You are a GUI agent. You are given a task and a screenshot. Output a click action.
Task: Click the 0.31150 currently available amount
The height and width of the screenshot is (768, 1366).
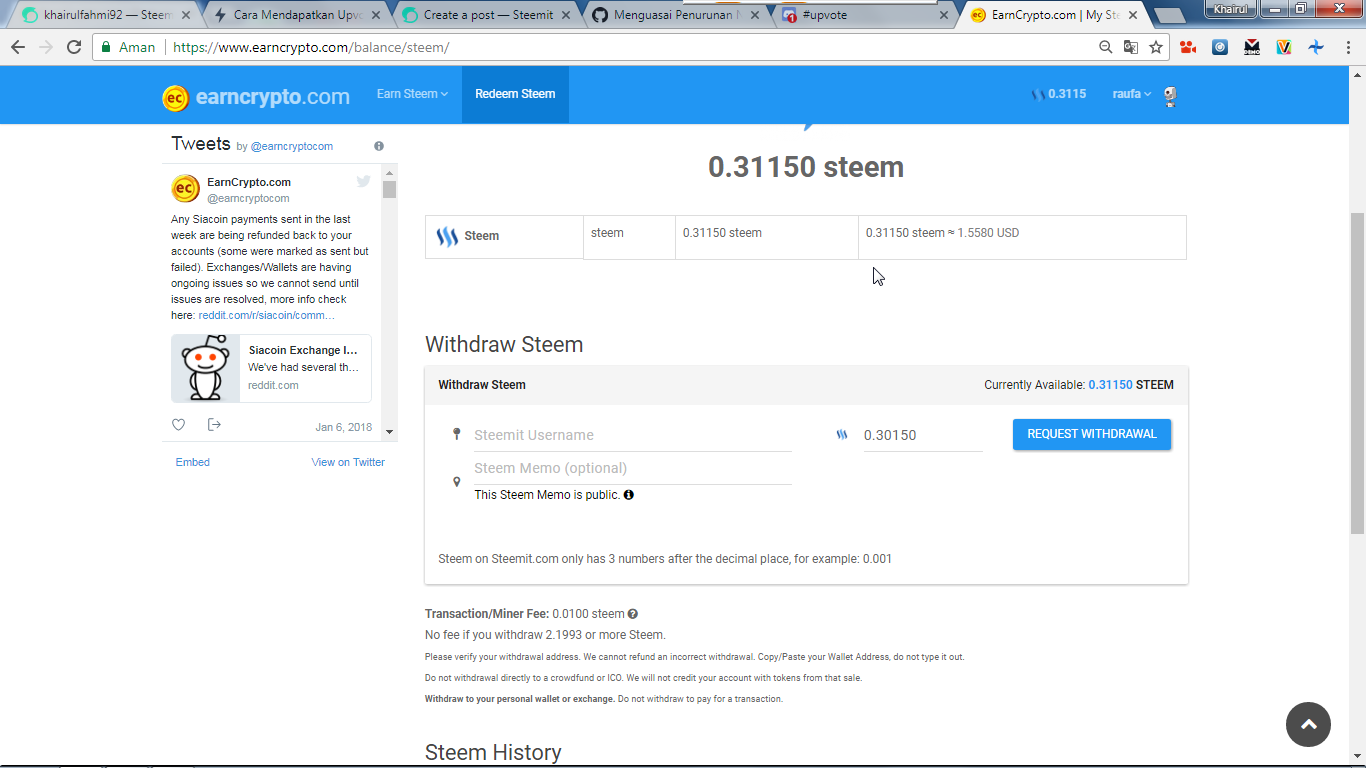1110,384
